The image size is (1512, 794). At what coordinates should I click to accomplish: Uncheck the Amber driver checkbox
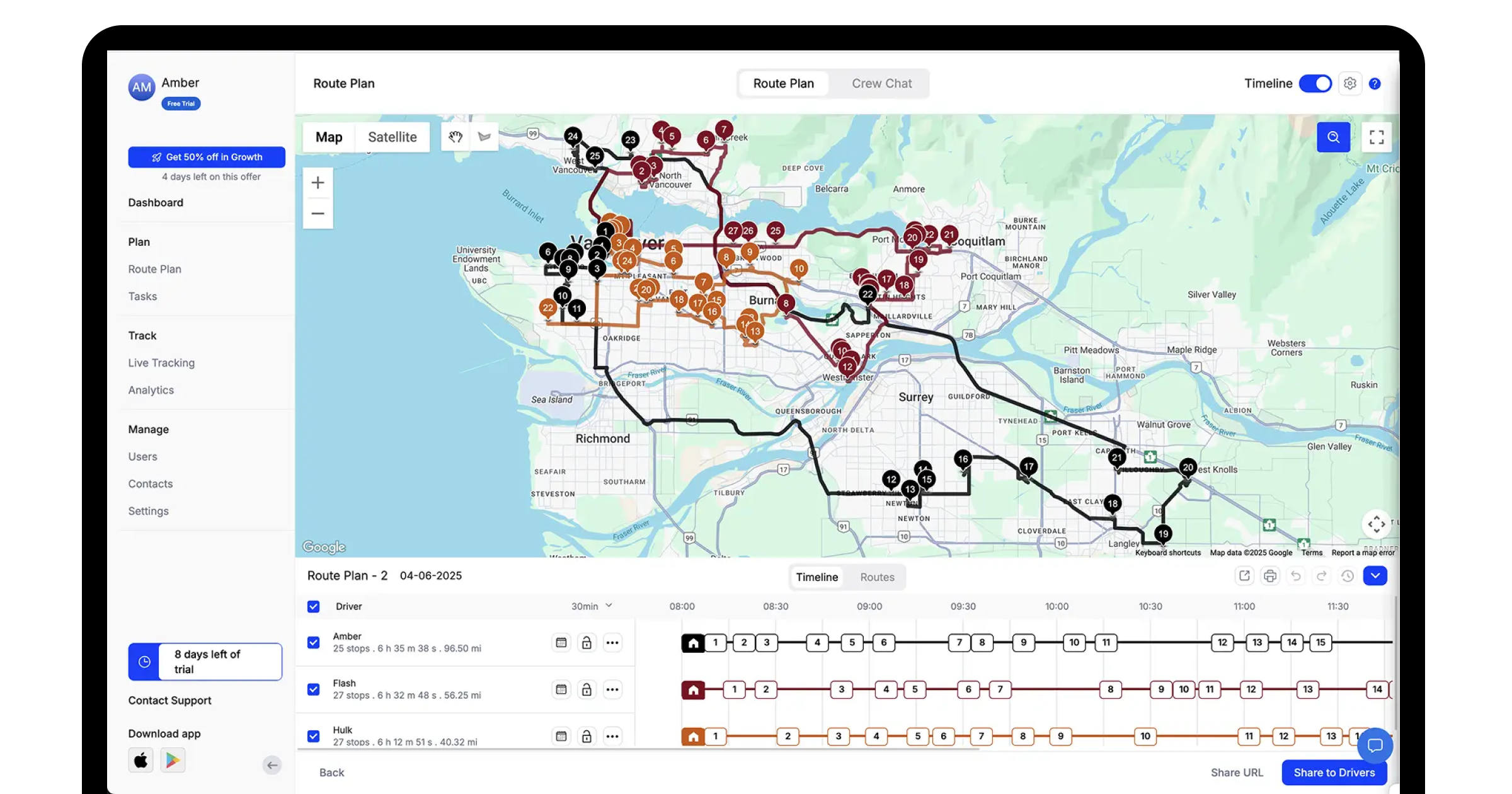click(x=313, y=642)
